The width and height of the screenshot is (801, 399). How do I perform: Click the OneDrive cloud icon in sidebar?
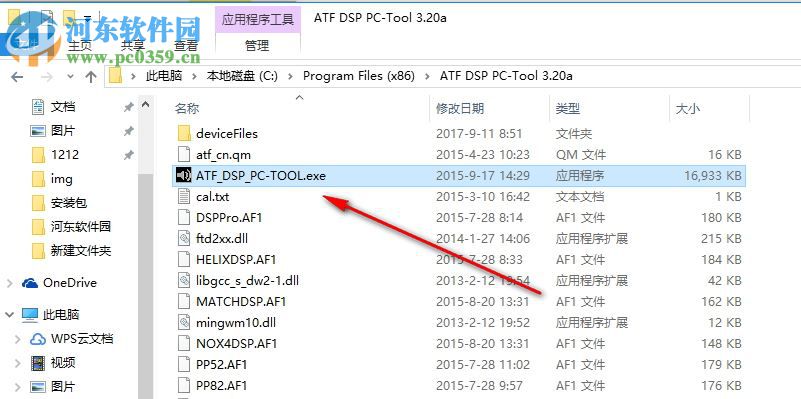coord(30,283)
